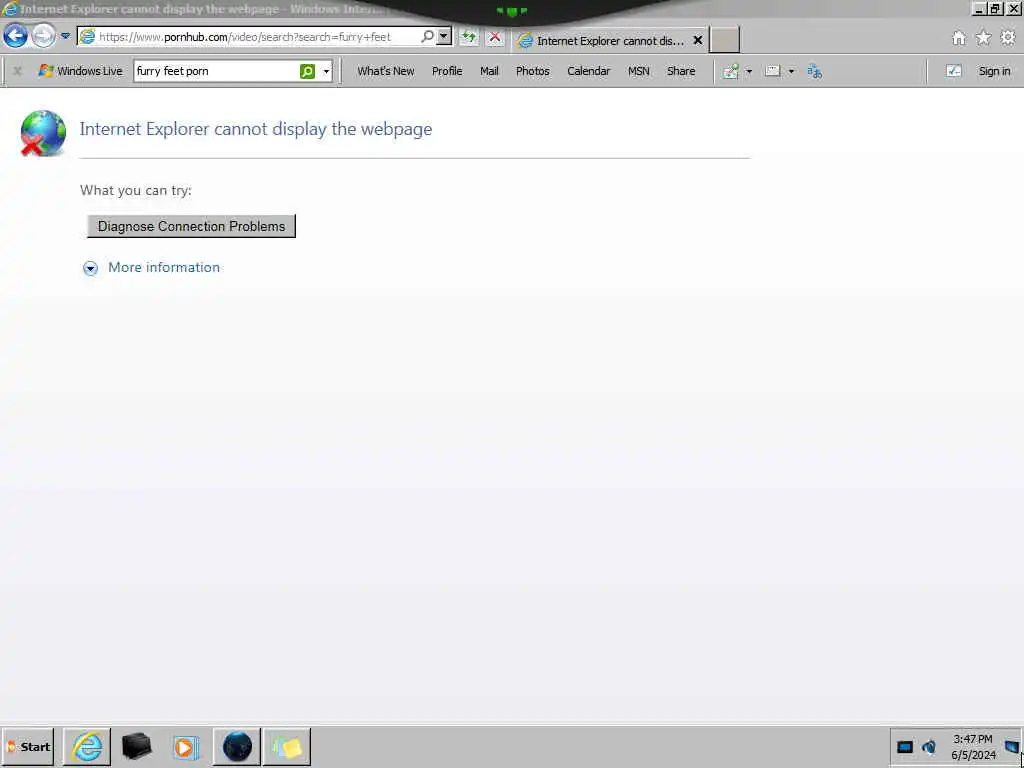1024x768 pixels.
Task: Click the Windows Live logo button
Action: (x=80, y=71)
